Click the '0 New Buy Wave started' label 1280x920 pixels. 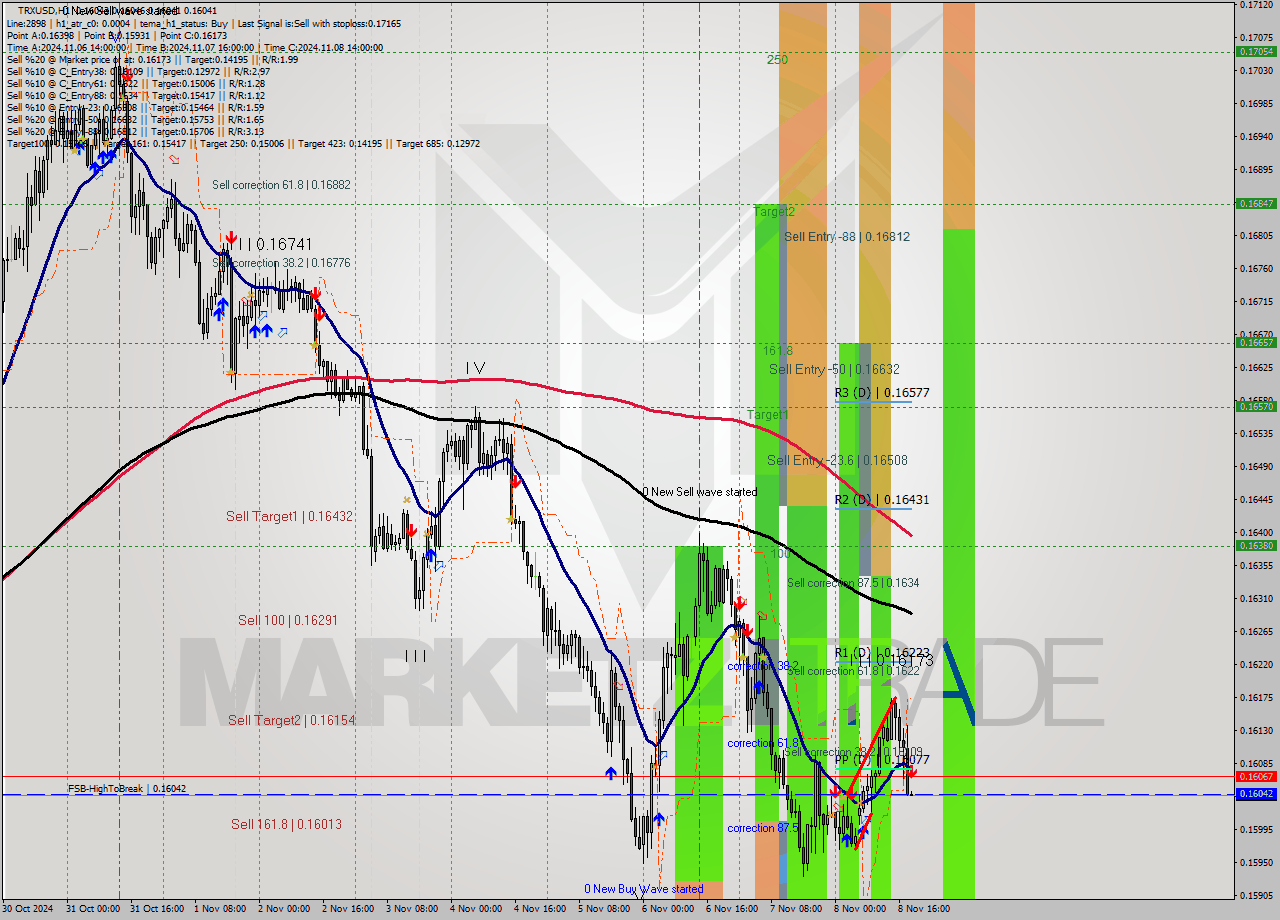click(x=644, y=888)
